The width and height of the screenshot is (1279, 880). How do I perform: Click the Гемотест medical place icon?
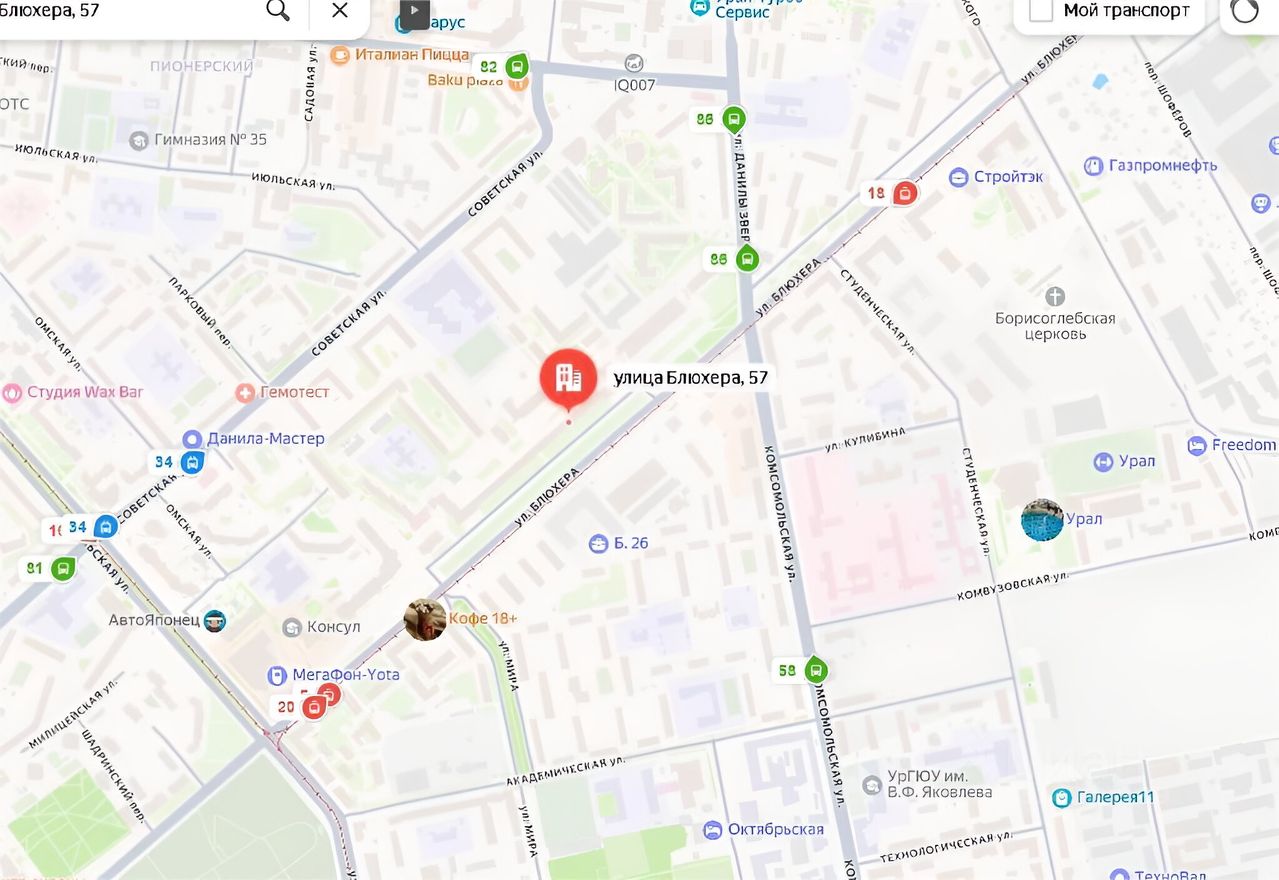tap(245, 392)
